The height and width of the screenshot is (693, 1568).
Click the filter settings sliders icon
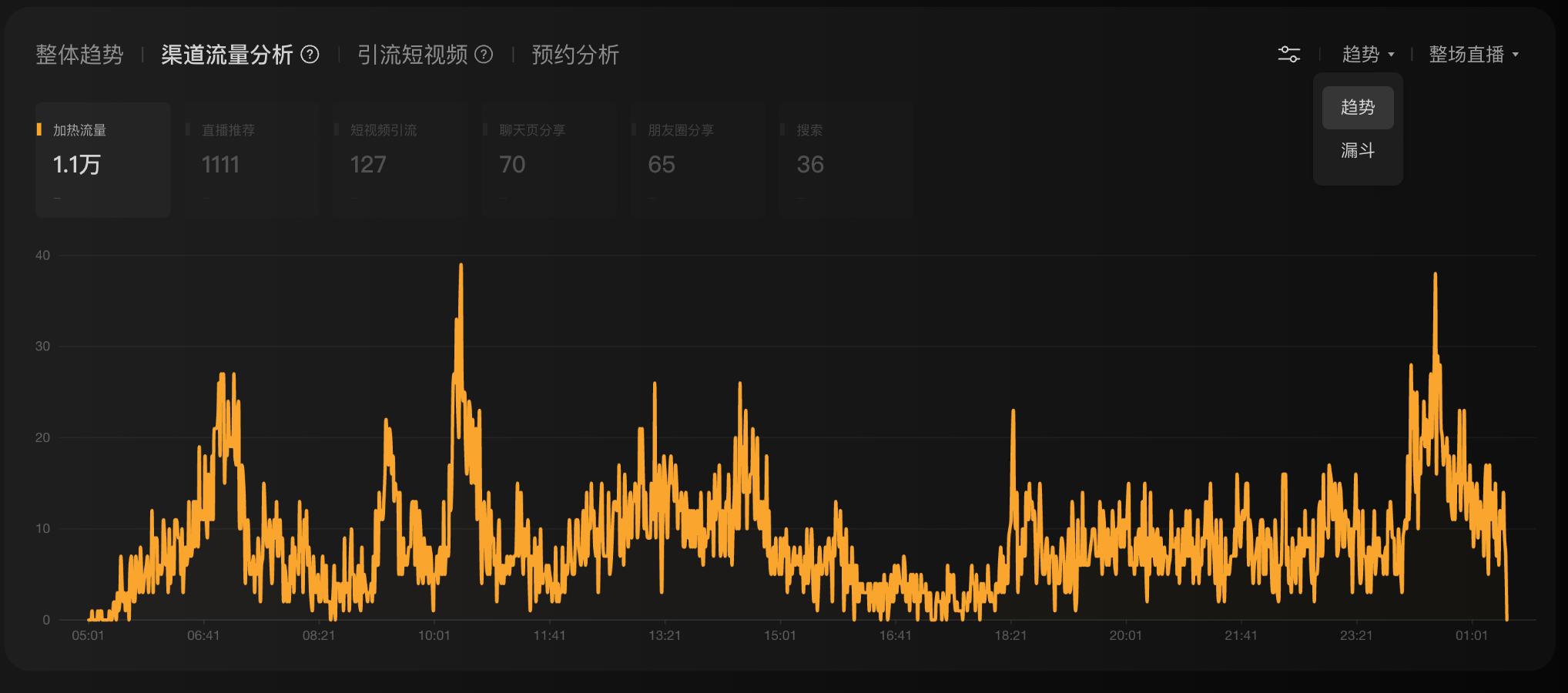1288,55
